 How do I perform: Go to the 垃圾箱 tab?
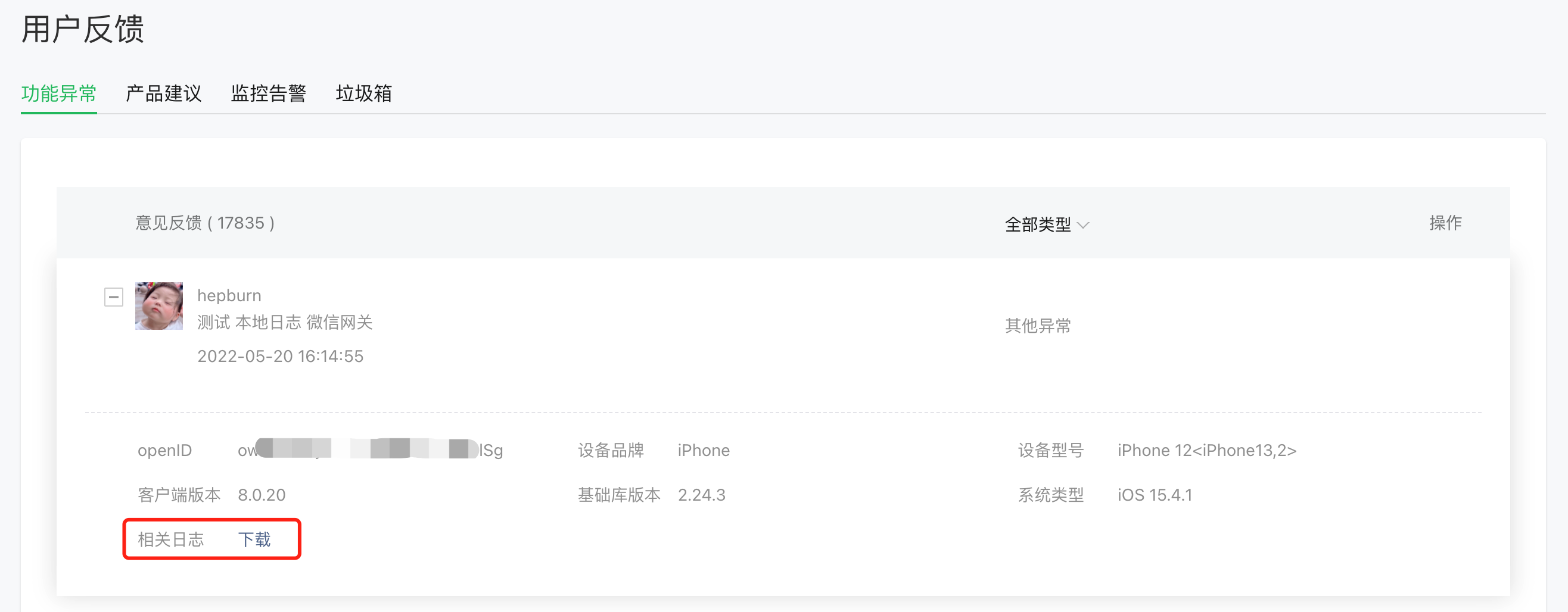364,93
